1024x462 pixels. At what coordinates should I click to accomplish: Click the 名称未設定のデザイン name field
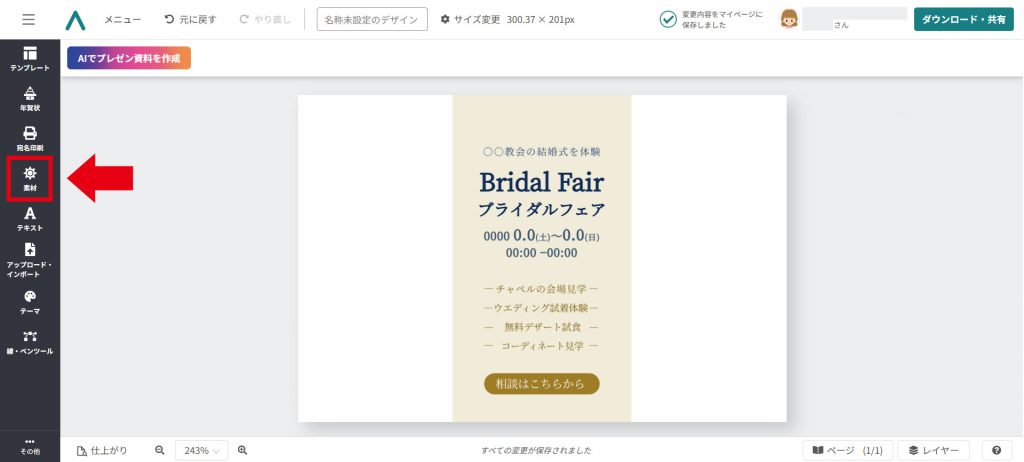372,20
